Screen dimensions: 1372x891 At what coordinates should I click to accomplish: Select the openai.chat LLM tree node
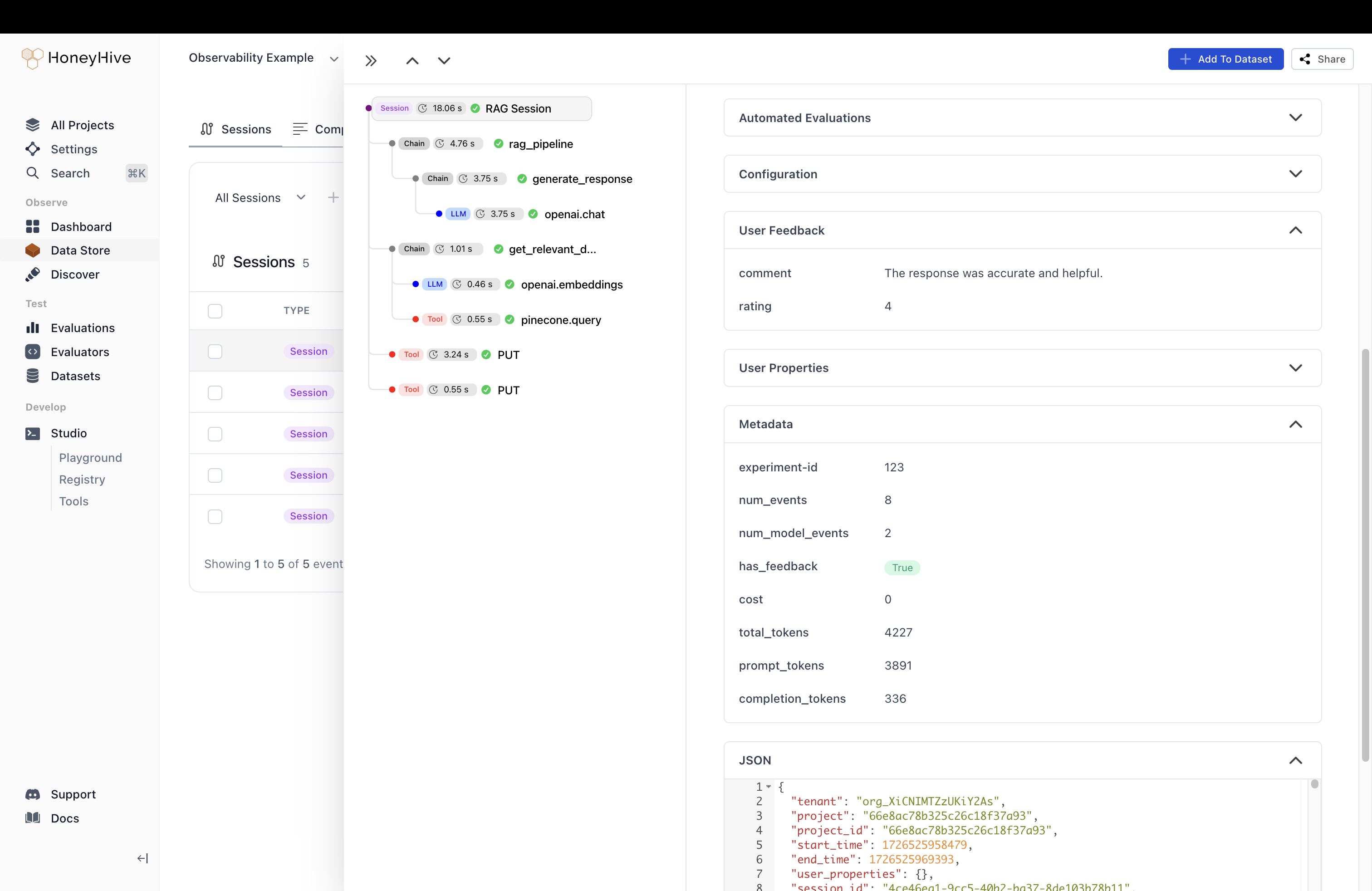point(574,215)
